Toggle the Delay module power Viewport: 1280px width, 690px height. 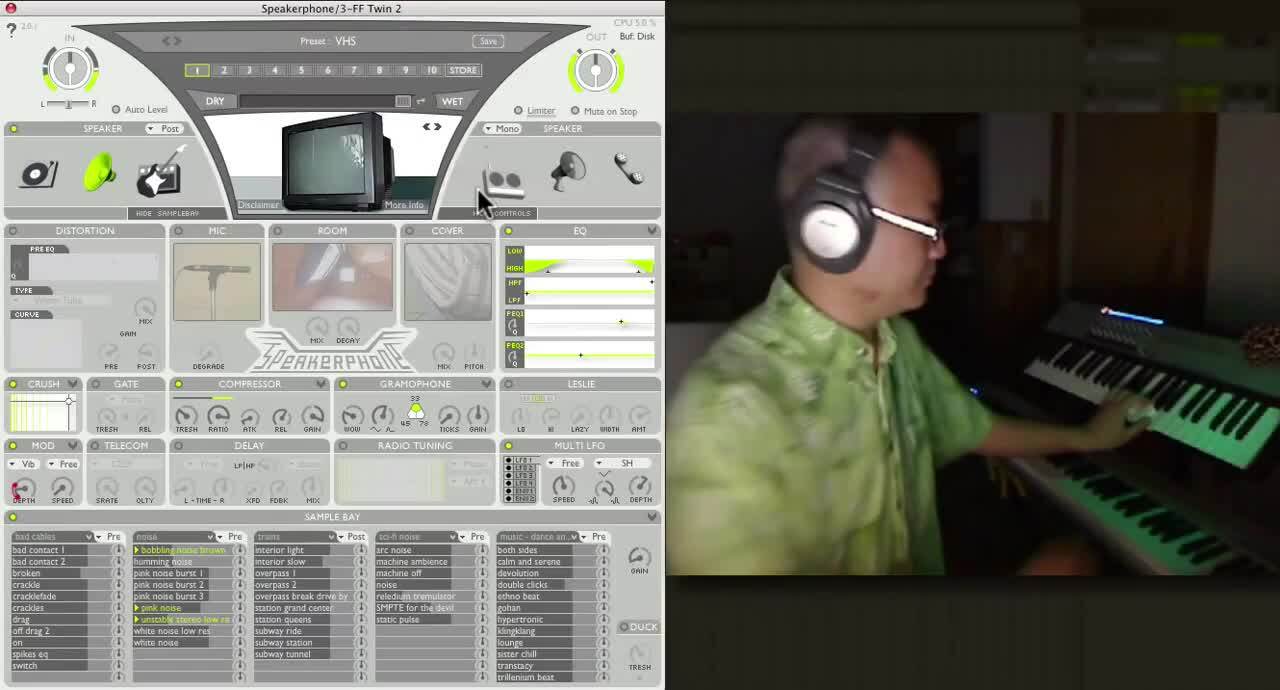tap(178, 446)
